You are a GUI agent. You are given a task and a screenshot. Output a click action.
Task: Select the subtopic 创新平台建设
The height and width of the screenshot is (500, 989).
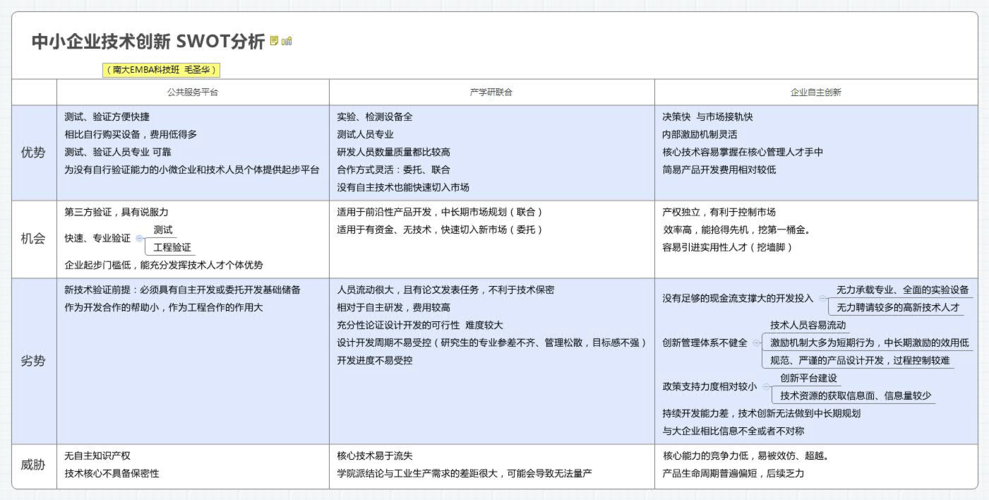(x=809, y=378)
